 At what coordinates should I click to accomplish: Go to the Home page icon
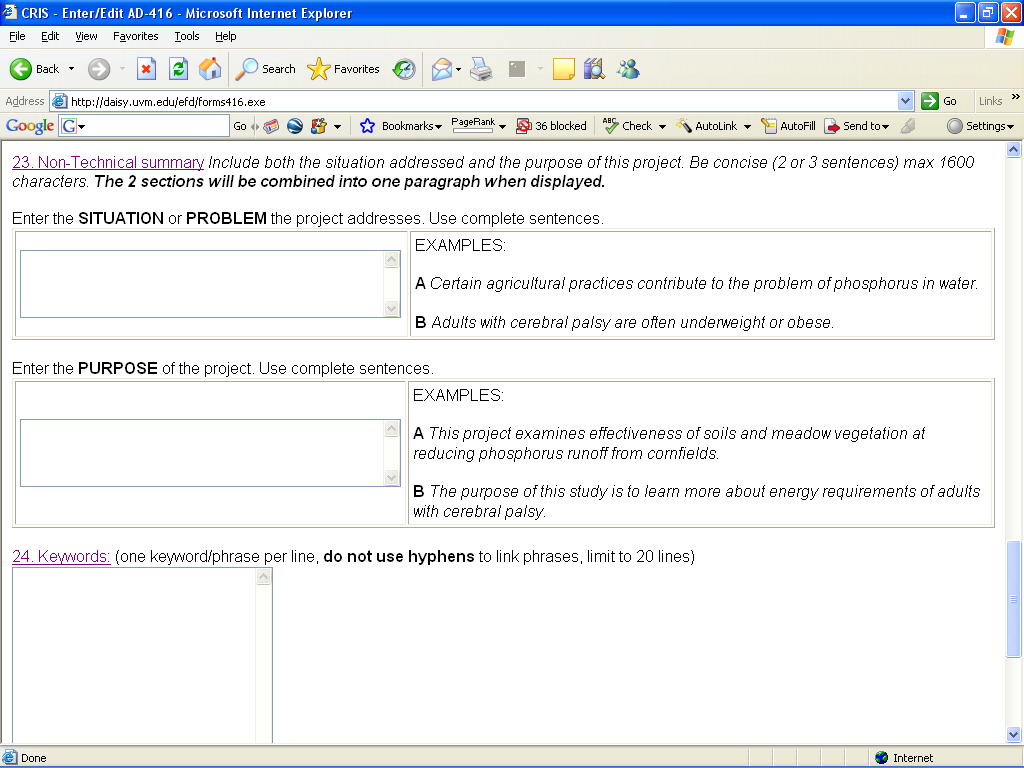pos(210,69)
